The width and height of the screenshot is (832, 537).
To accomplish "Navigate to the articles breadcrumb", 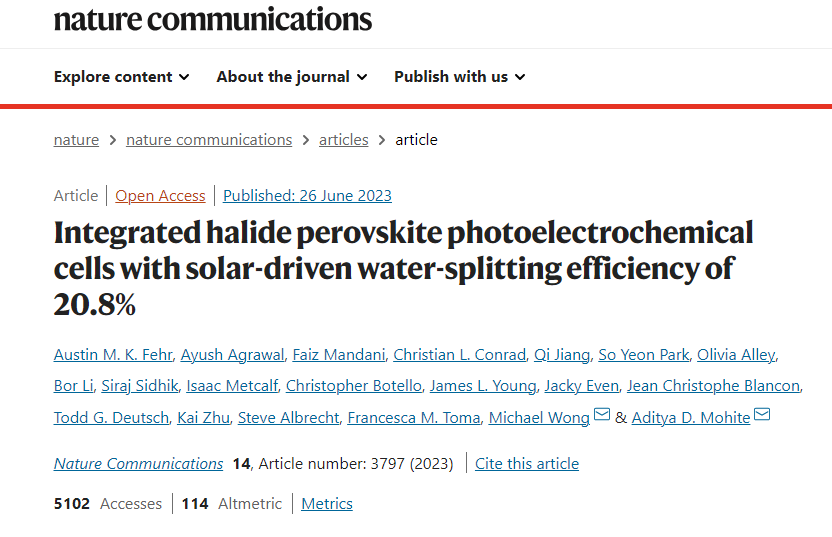I will (343, 140).
